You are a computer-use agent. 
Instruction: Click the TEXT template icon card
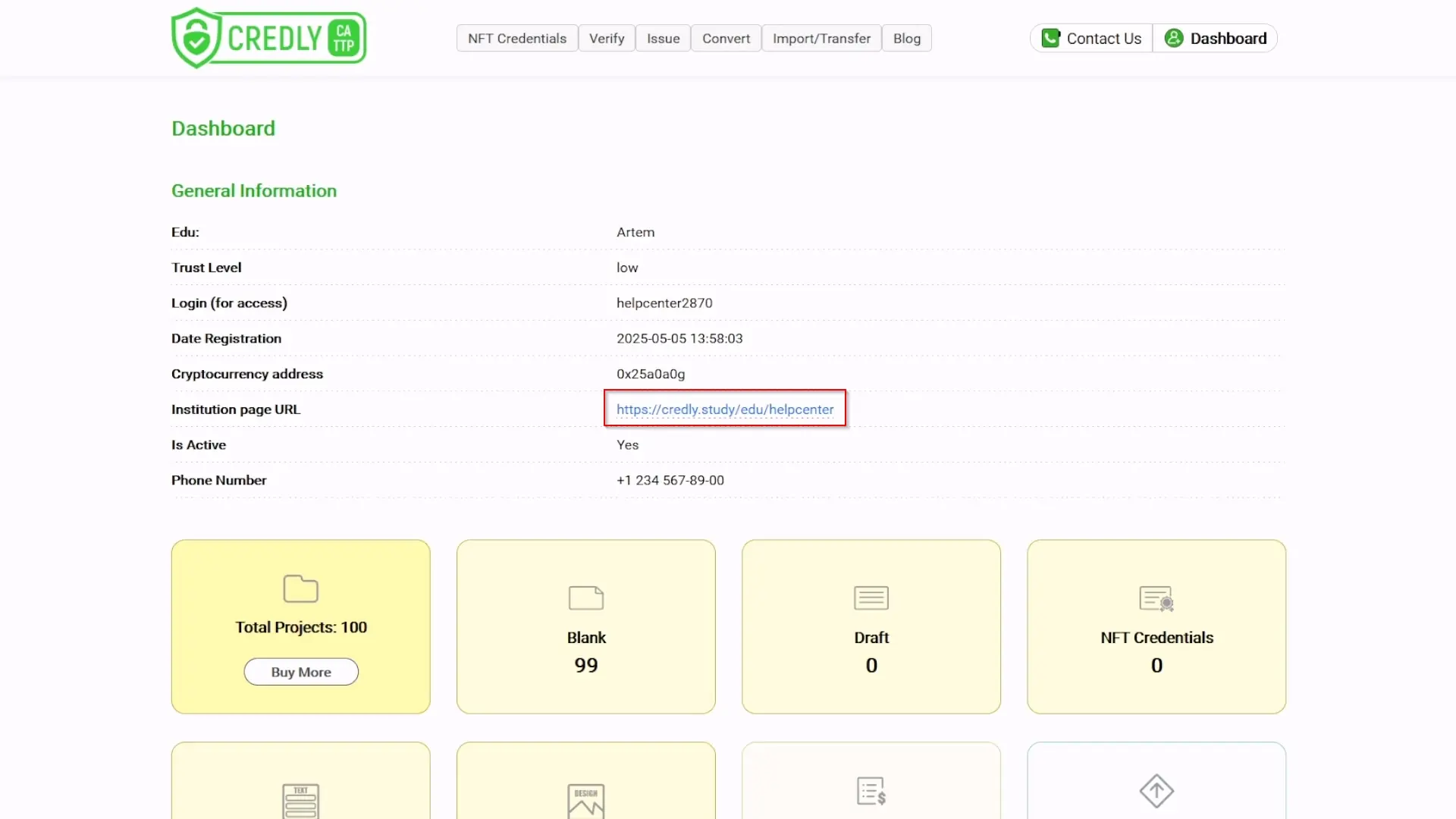coord(301,781)
